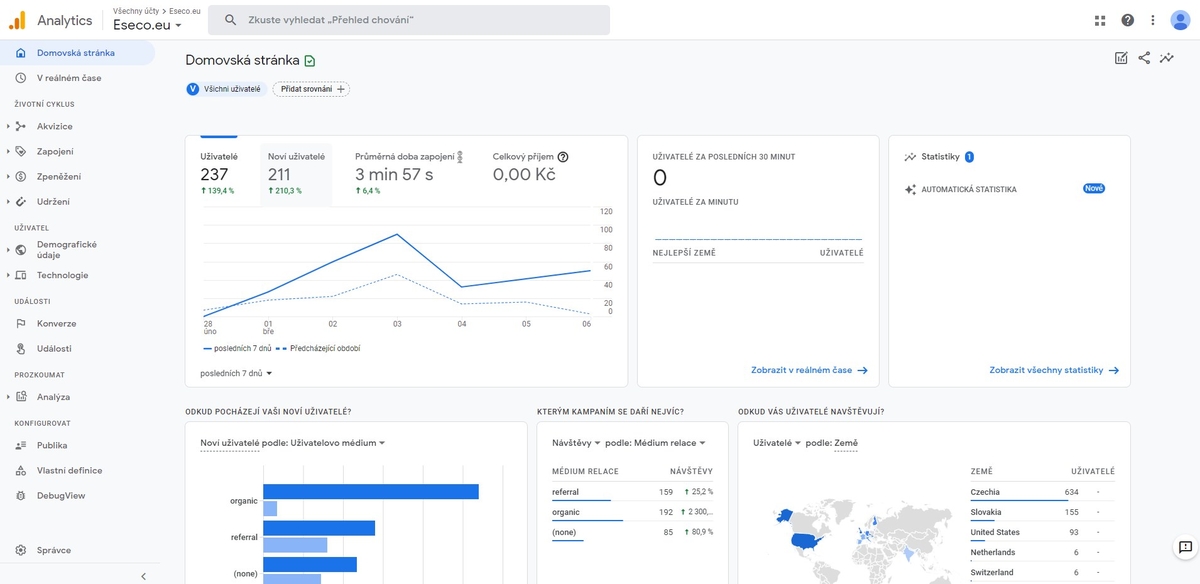Screen dimensions: 1200x584
Task: Open the Uživatelovo médium dimension dropdown
Action: point(338,443)
